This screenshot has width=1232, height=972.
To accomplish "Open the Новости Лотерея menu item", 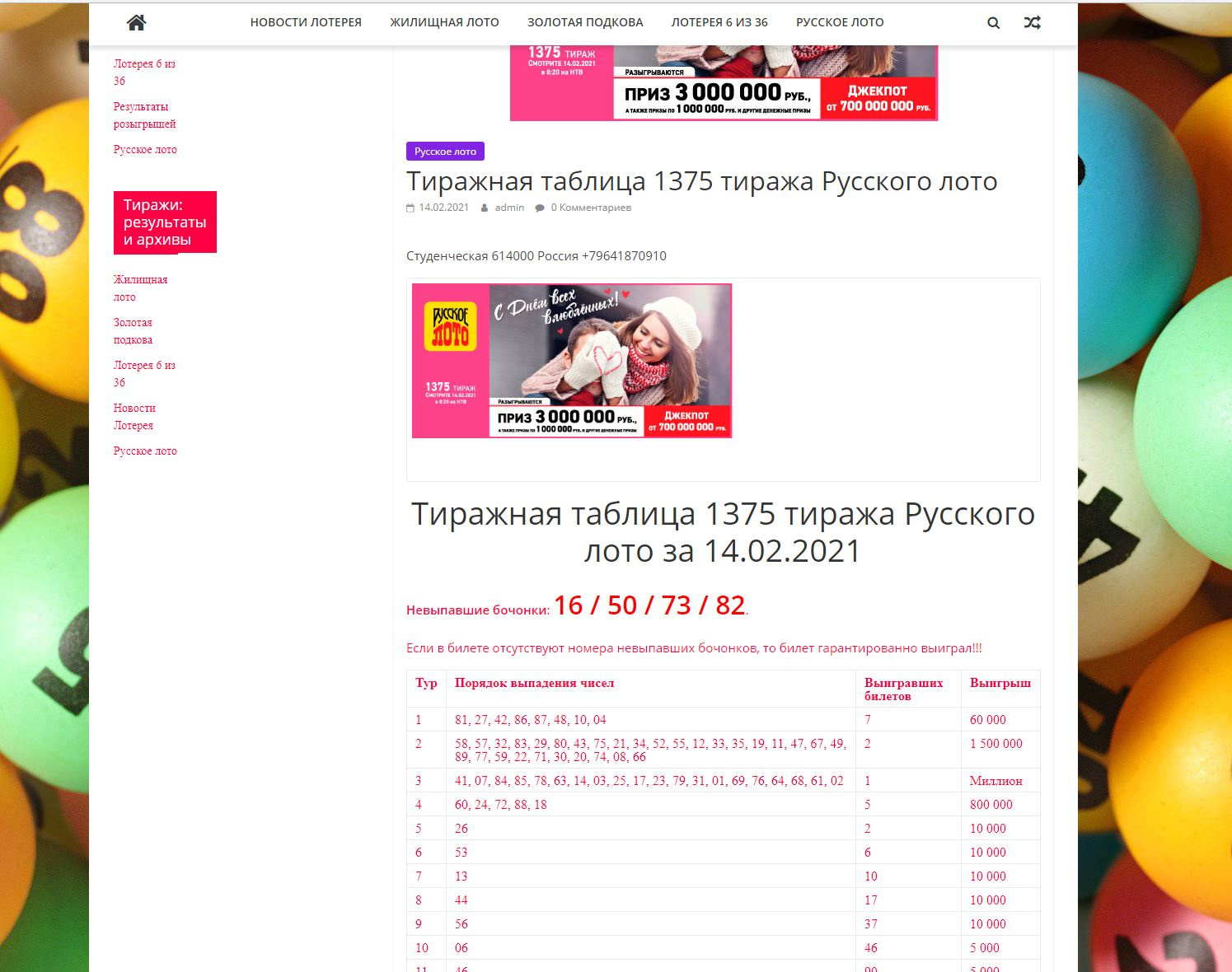I will (x=306, y=22).
